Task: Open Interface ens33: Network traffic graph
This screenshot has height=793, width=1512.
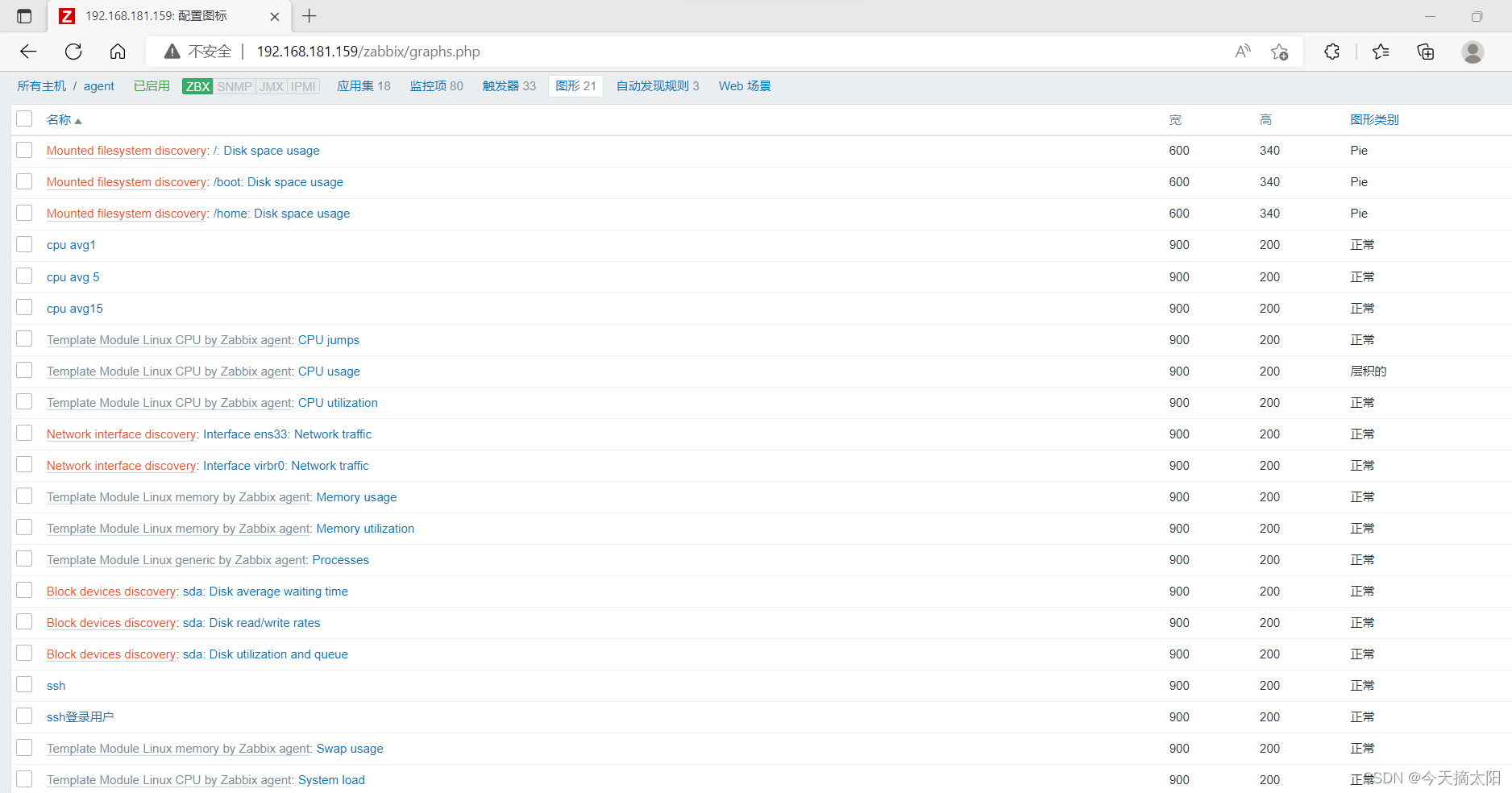Action: click(x=288, y=434)
